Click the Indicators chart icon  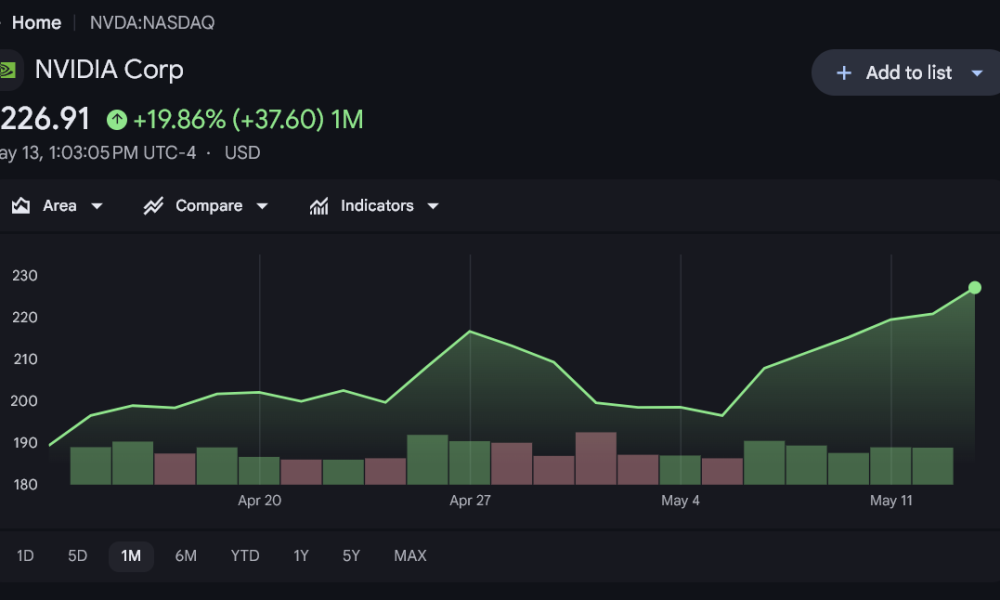tap(319, 205)
